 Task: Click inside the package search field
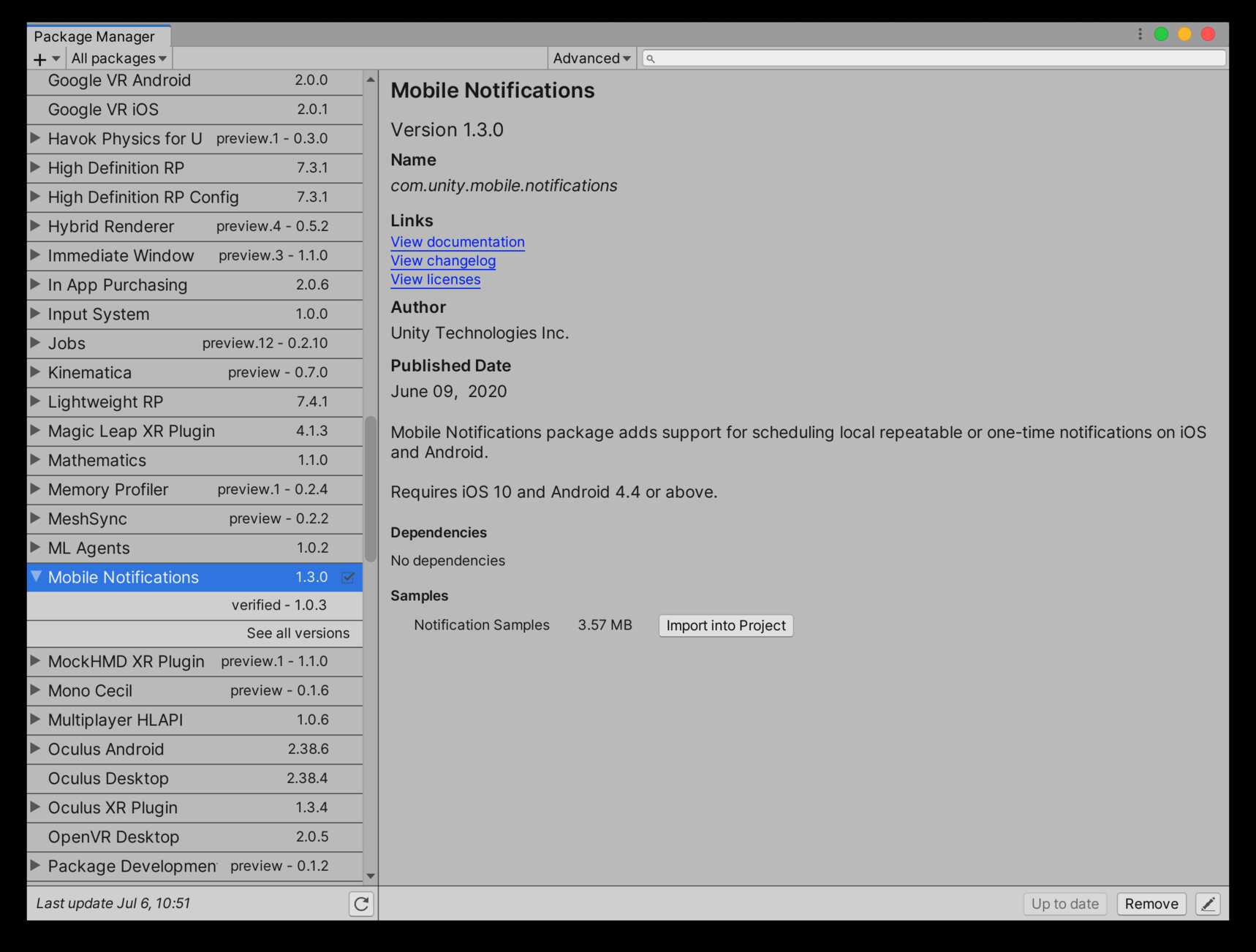[x=877, y=58]
